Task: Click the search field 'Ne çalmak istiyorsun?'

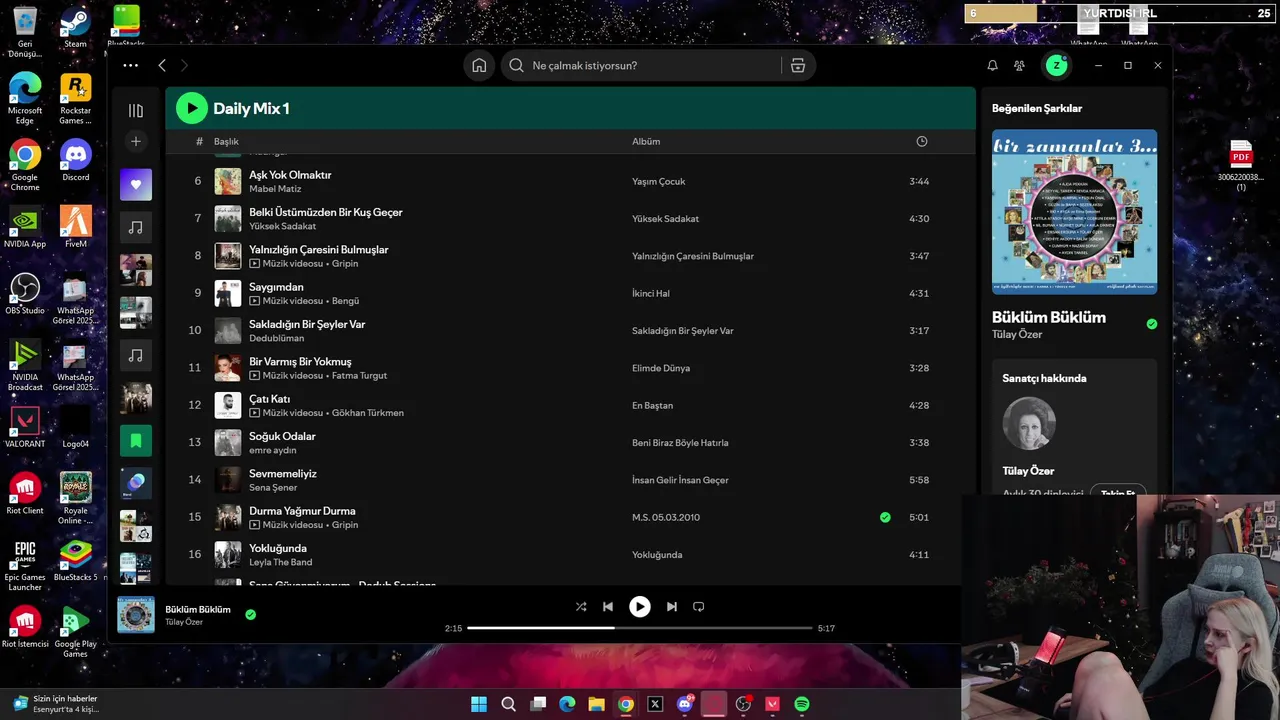Action: click(x=640, y=65)
